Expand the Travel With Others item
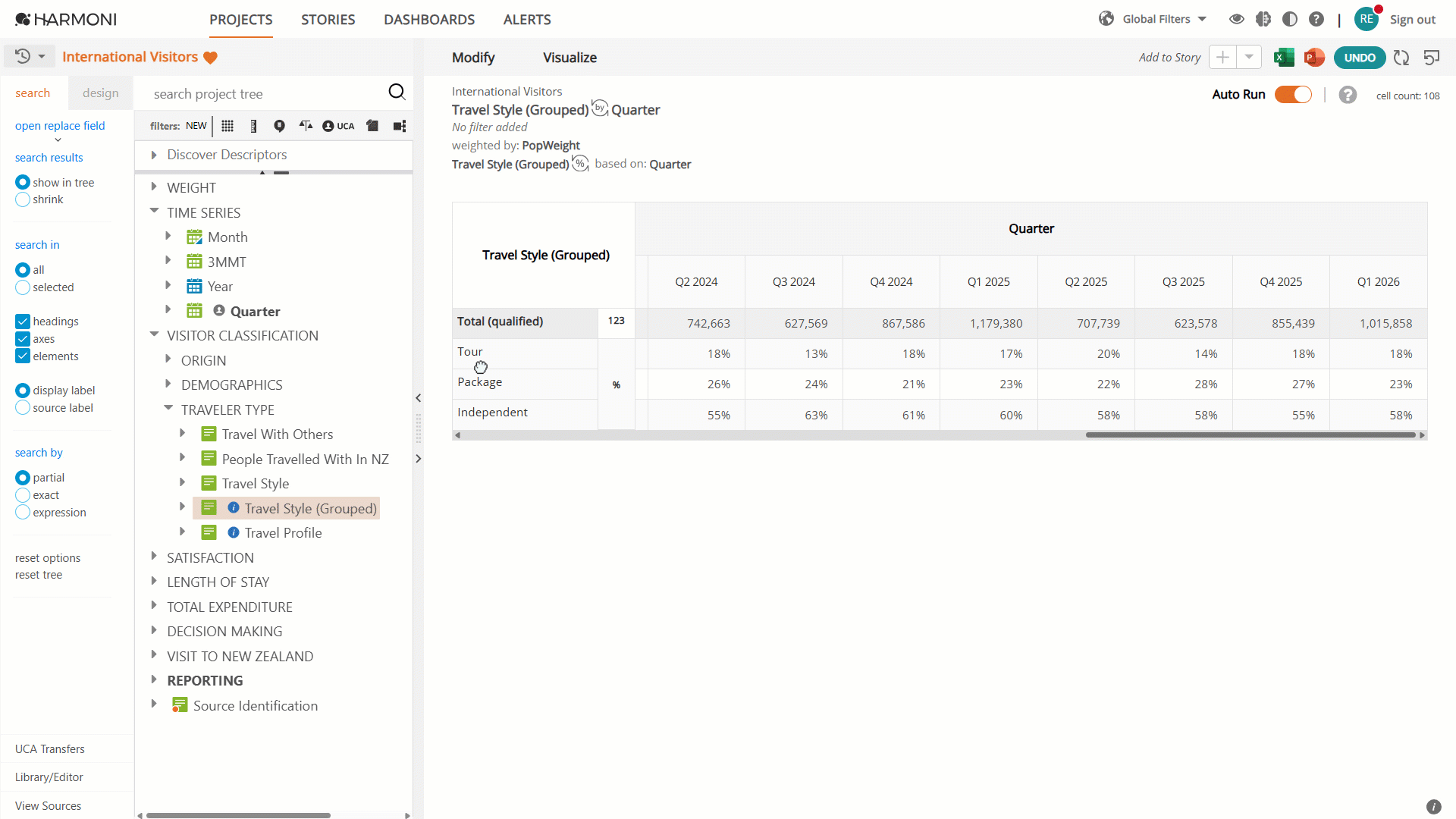The image size is (1456, 819). (182, 433)
